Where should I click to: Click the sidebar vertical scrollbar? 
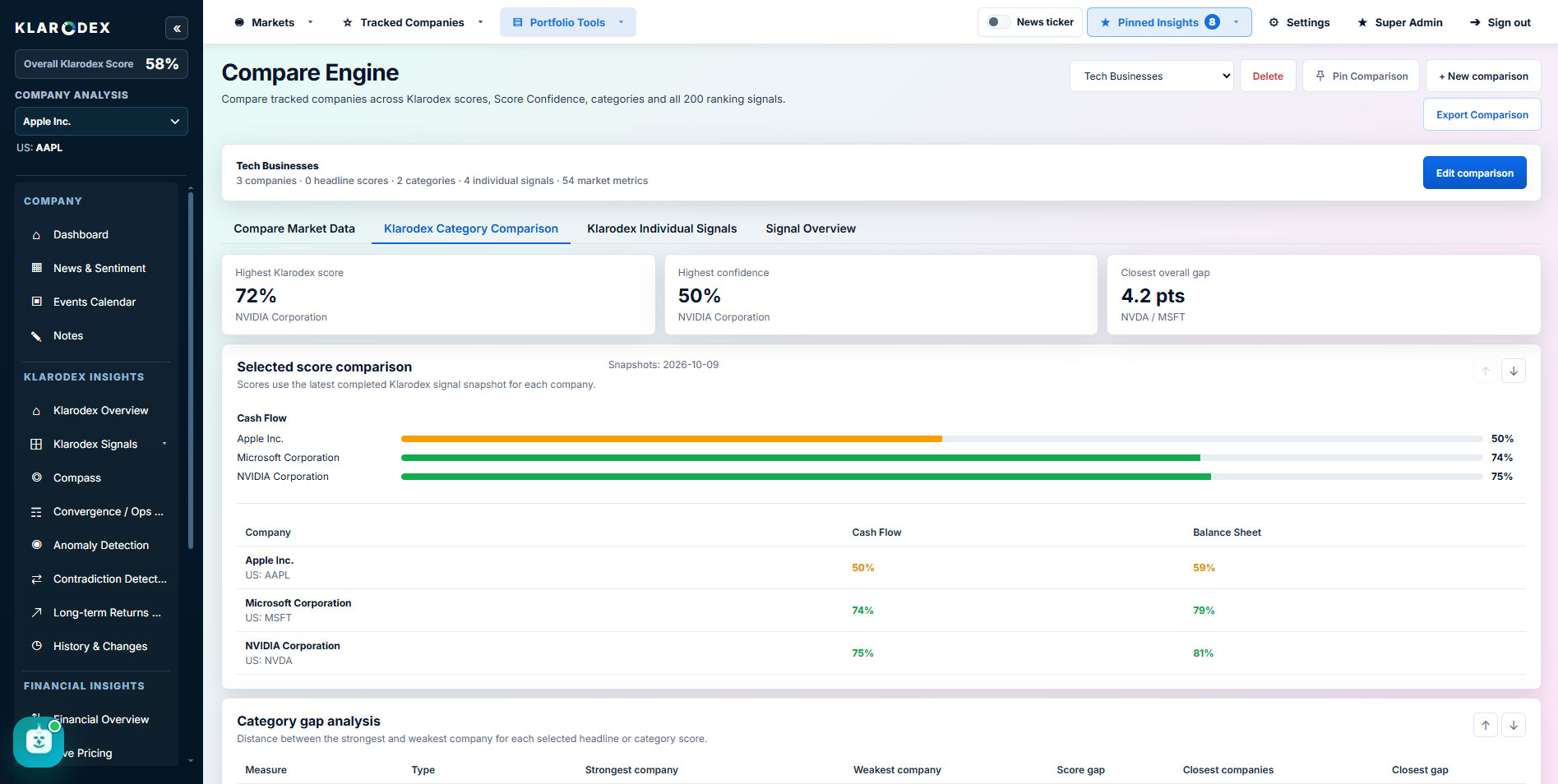point(191,370)
